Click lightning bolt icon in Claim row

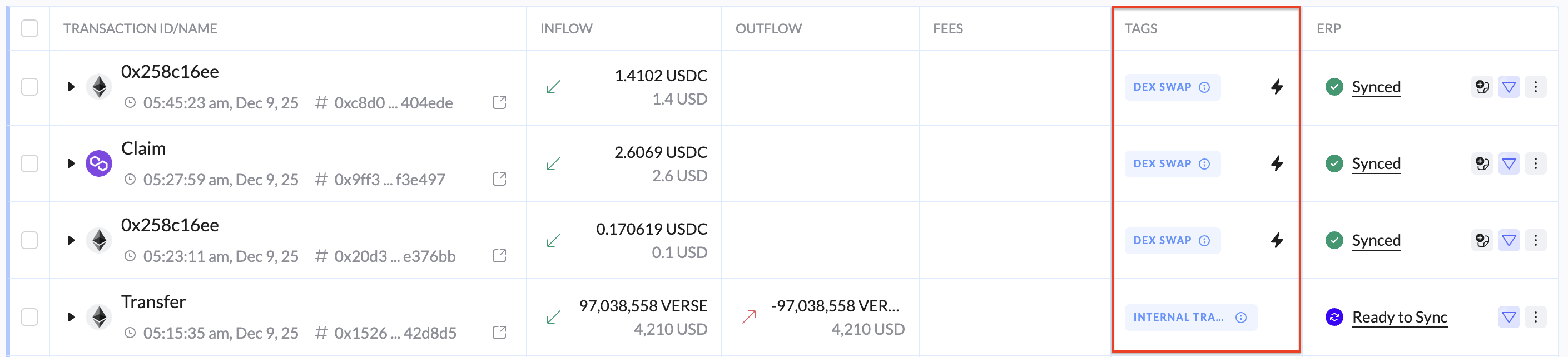[x=1277, y=163]
